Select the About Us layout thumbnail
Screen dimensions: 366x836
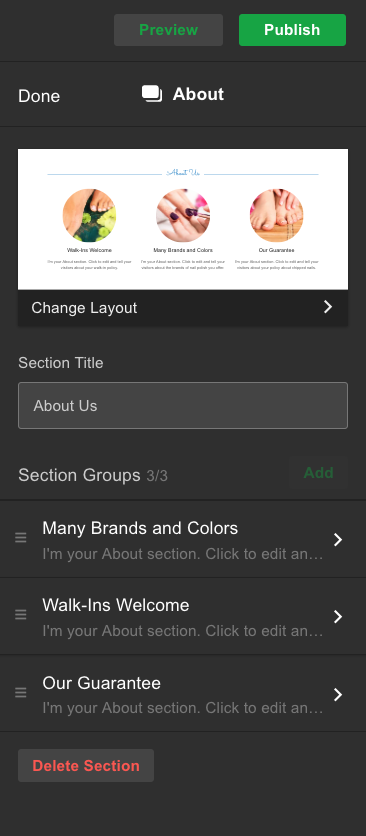pyautogui.click(x=183, y=219)
